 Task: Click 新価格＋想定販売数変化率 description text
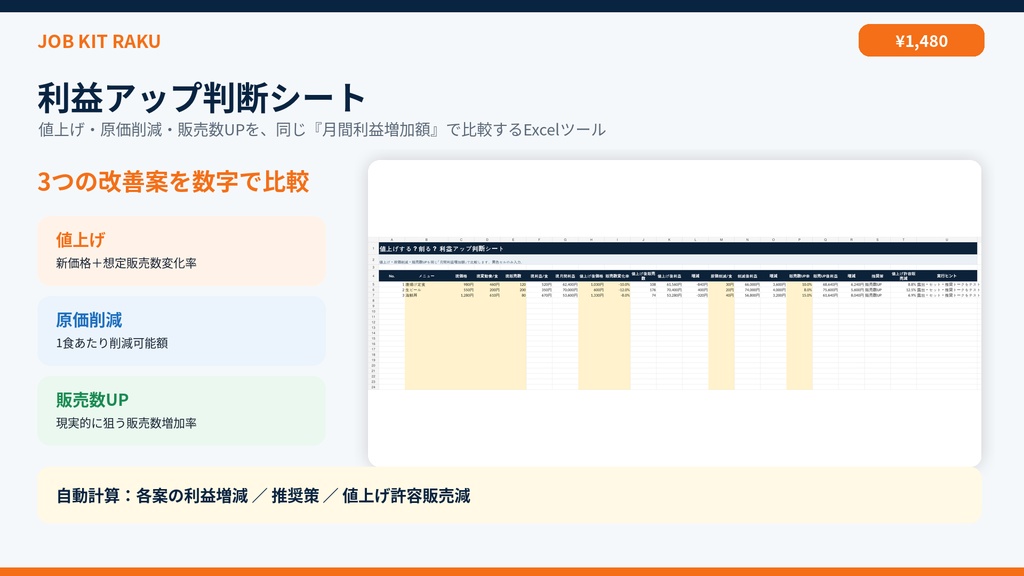126,263
